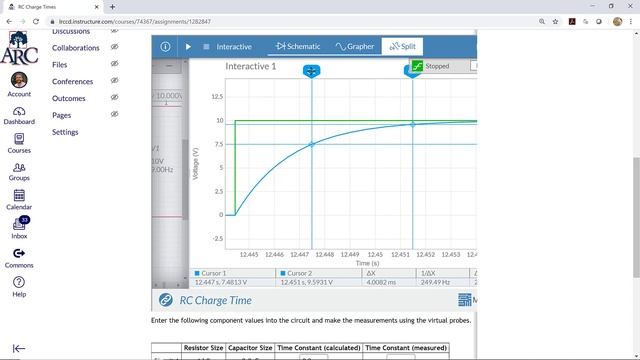Select the Split view tab

402,46
